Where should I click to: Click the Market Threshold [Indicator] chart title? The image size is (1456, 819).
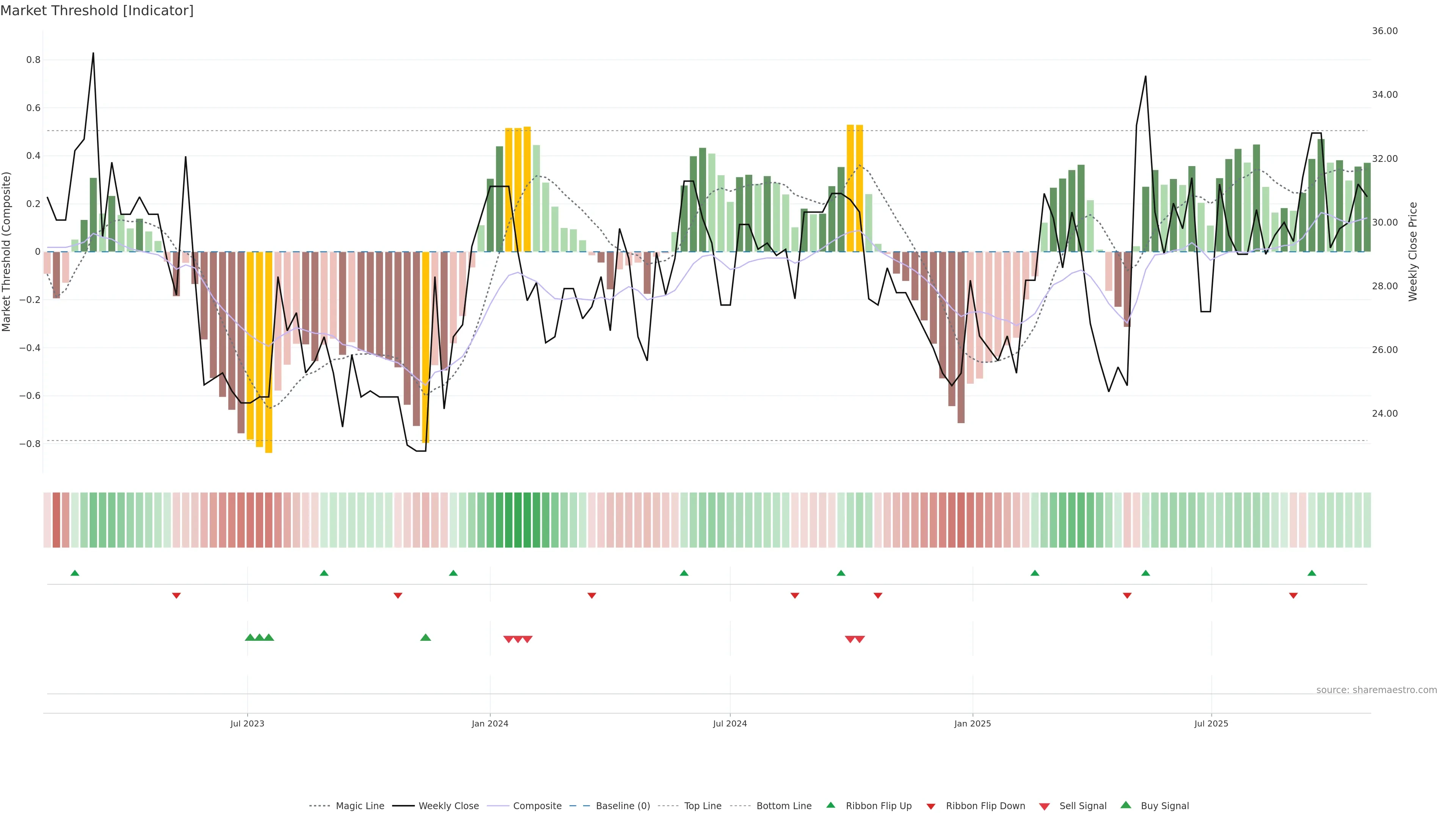97,11
